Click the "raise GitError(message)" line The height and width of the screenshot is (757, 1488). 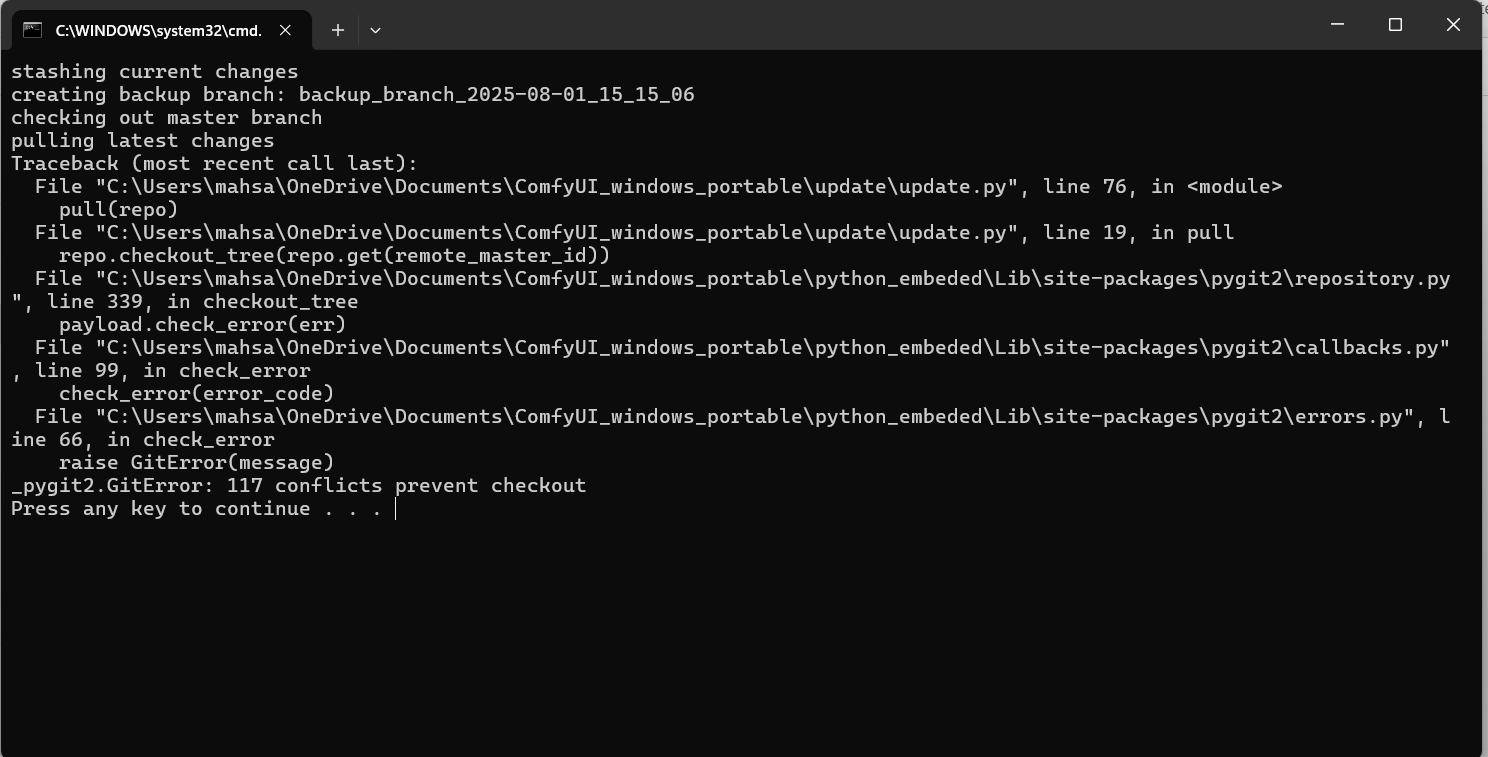(196, 463)
